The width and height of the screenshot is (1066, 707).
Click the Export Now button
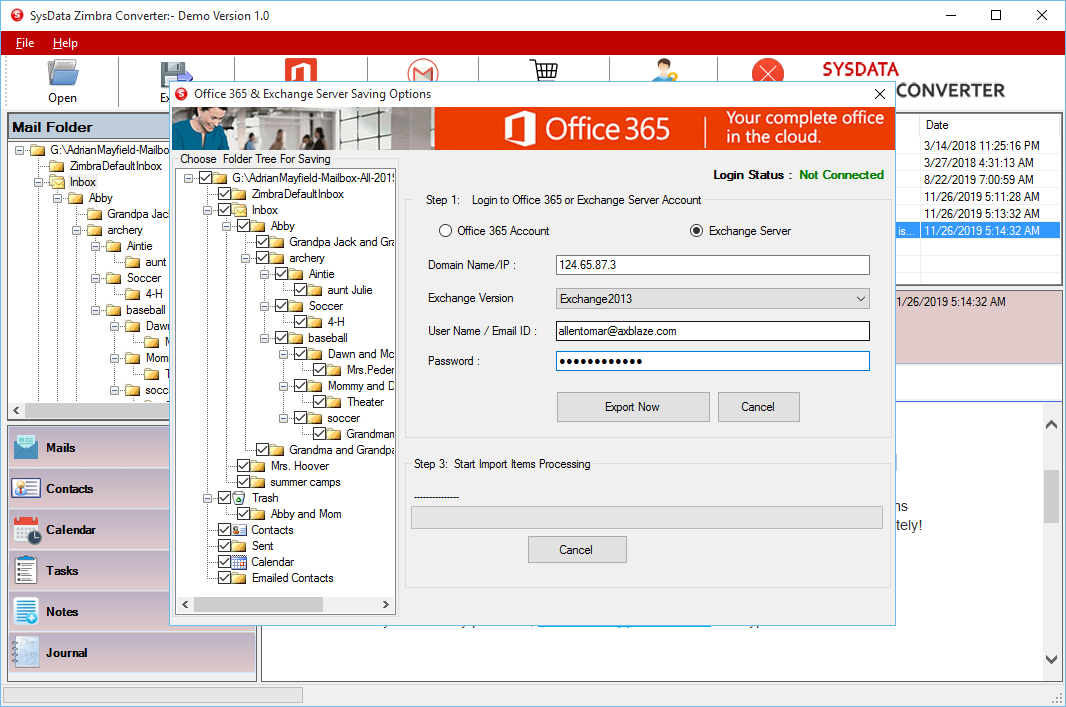click(x=632, y=407)
